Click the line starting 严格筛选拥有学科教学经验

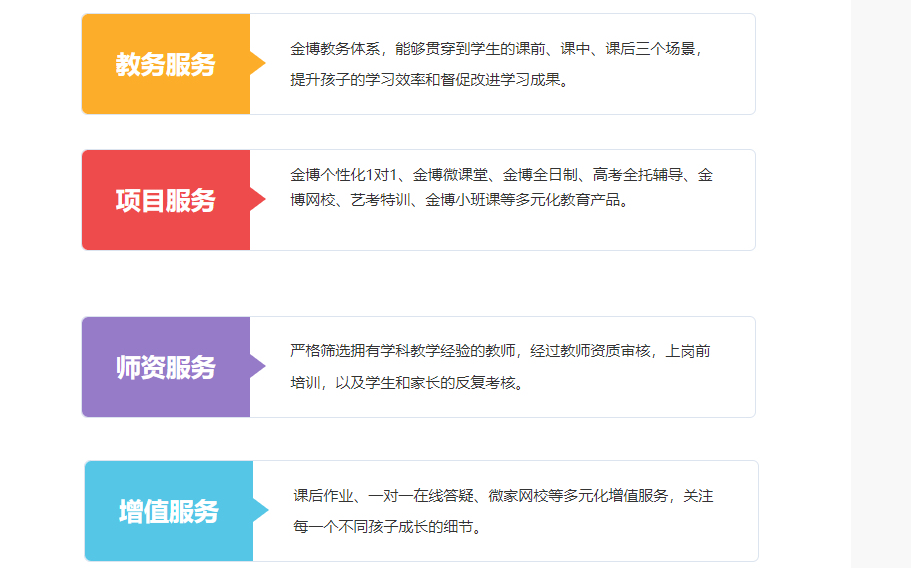point(500,351)
